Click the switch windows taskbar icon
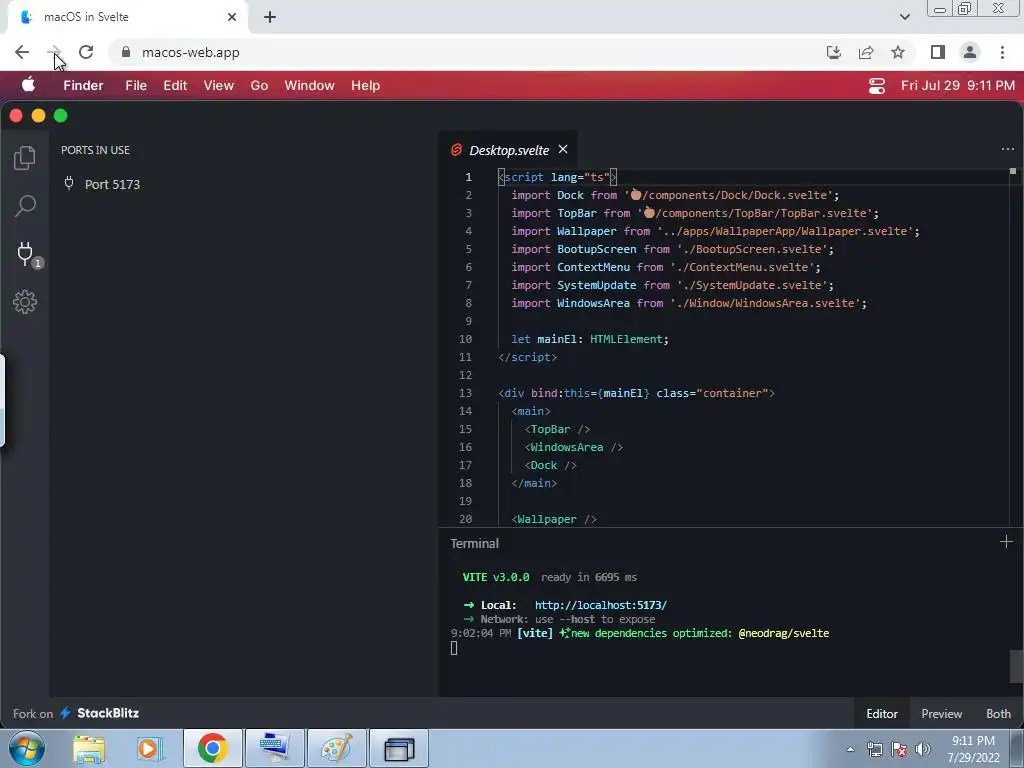 point(399,748)
